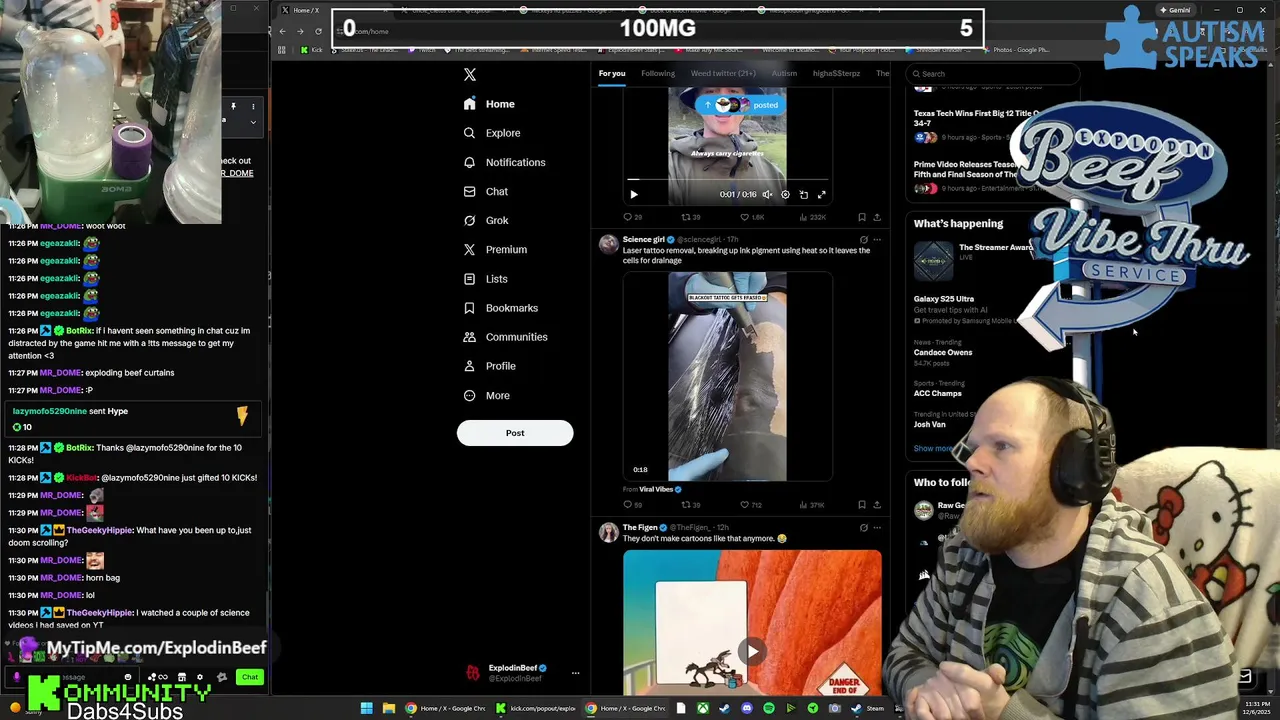
Task: Click the white Post button
Action: tap(515, 433)
